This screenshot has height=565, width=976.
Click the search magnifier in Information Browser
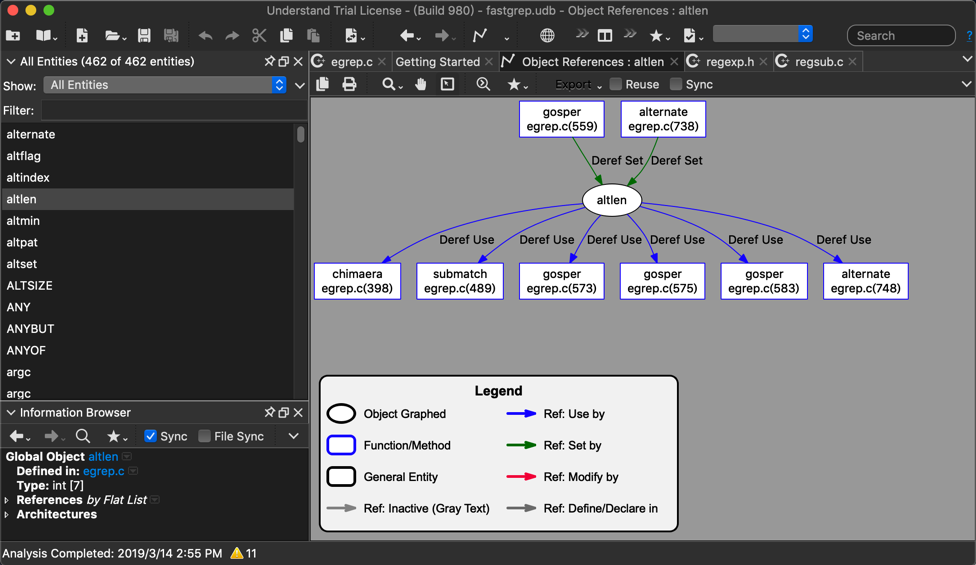click(83, 436)
